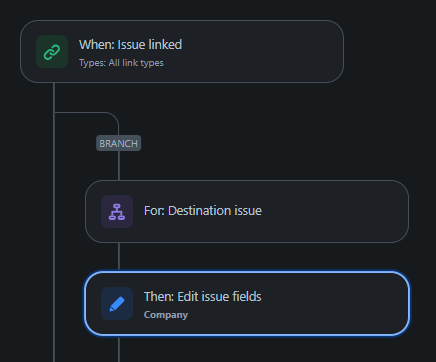Select 'Then: Edit issue fields' action title

[203, 296]
